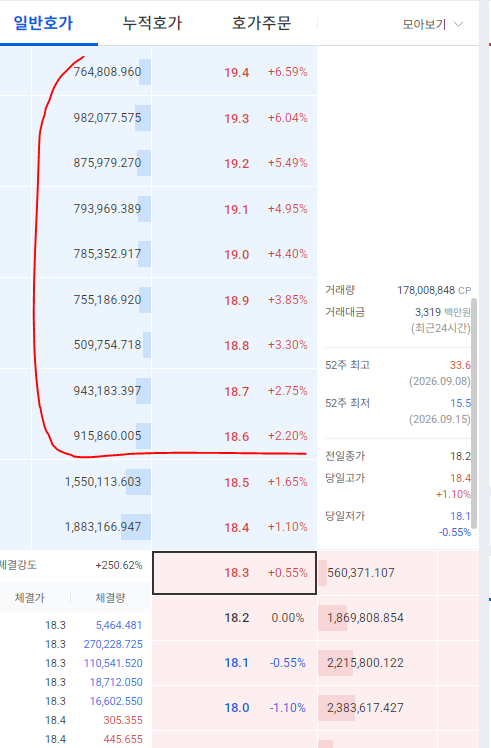
Task: Pick the 18.1 bid price
Action: [x=237, y=663]
